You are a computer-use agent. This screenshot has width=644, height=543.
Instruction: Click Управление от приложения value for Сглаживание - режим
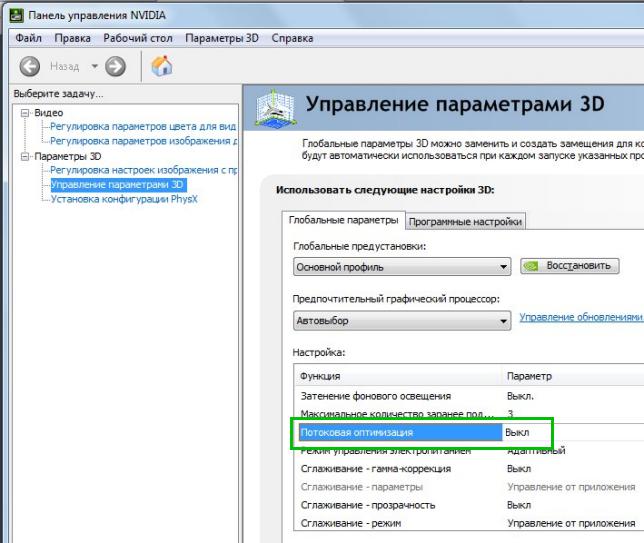(571, 523)
